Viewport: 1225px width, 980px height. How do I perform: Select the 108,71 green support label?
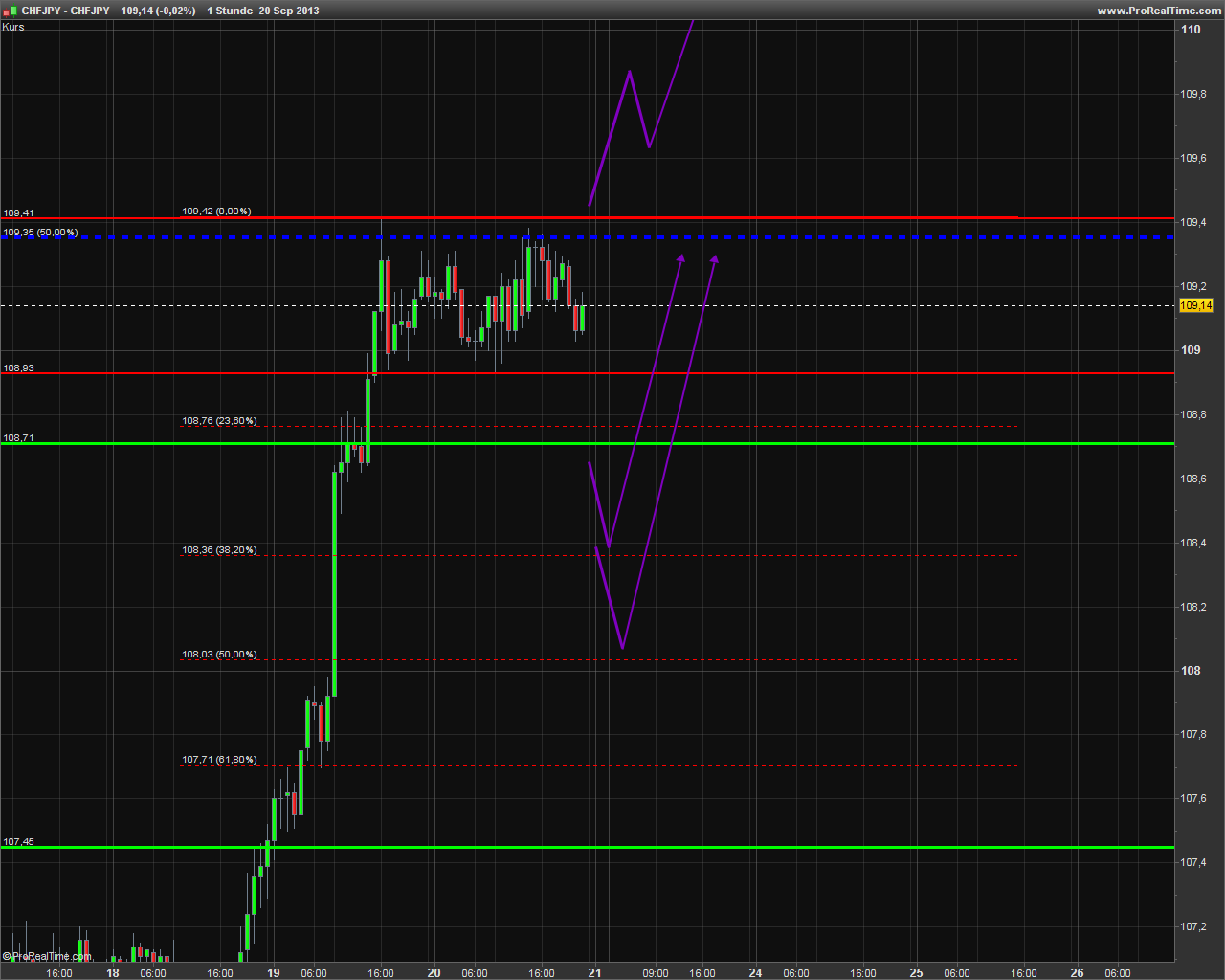coord(18,438)
